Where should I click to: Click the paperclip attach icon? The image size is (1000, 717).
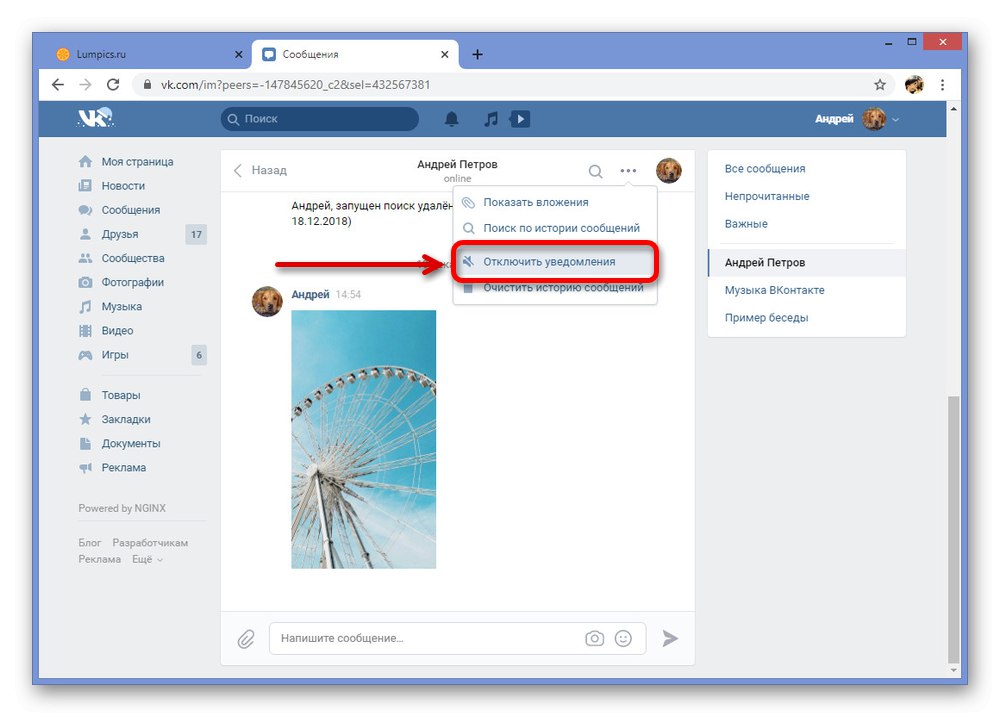tap(246, 639)
